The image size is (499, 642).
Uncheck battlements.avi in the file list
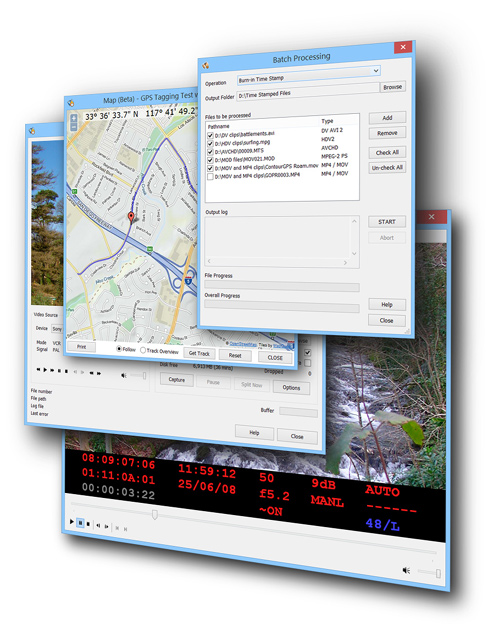point(210,136)
